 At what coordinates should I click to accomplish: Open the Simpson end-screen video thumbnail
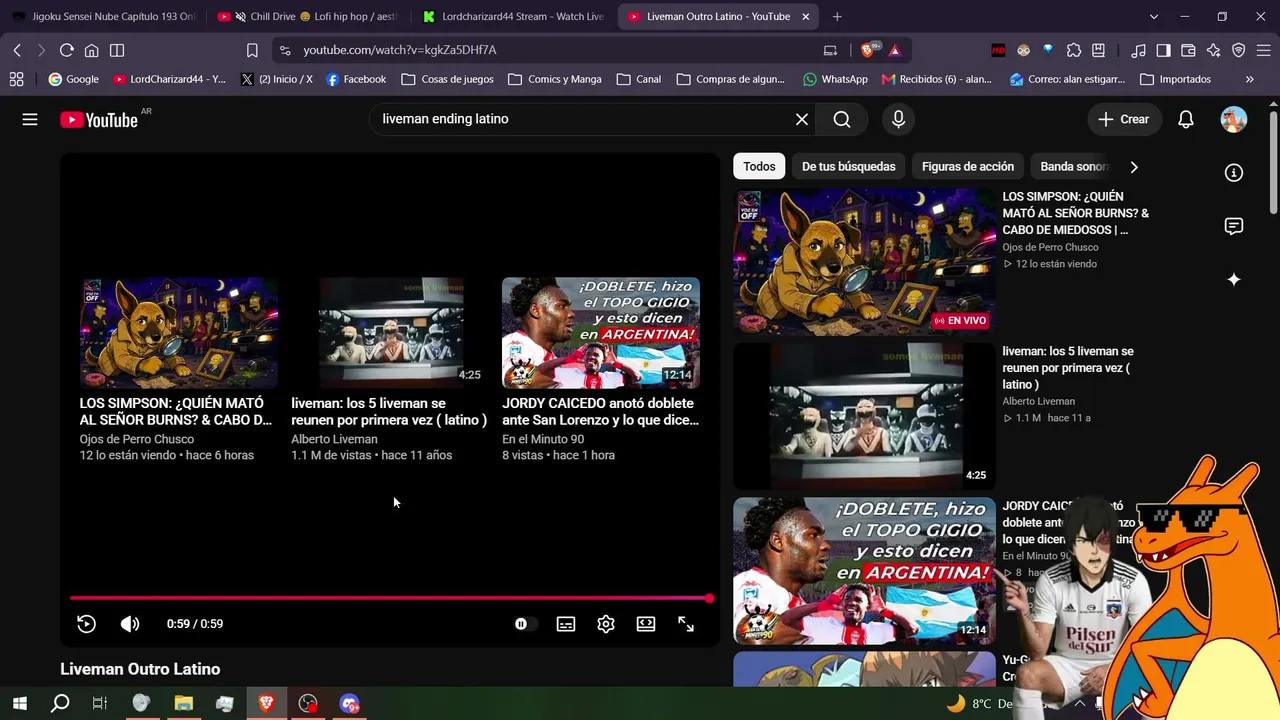point(179,333)
